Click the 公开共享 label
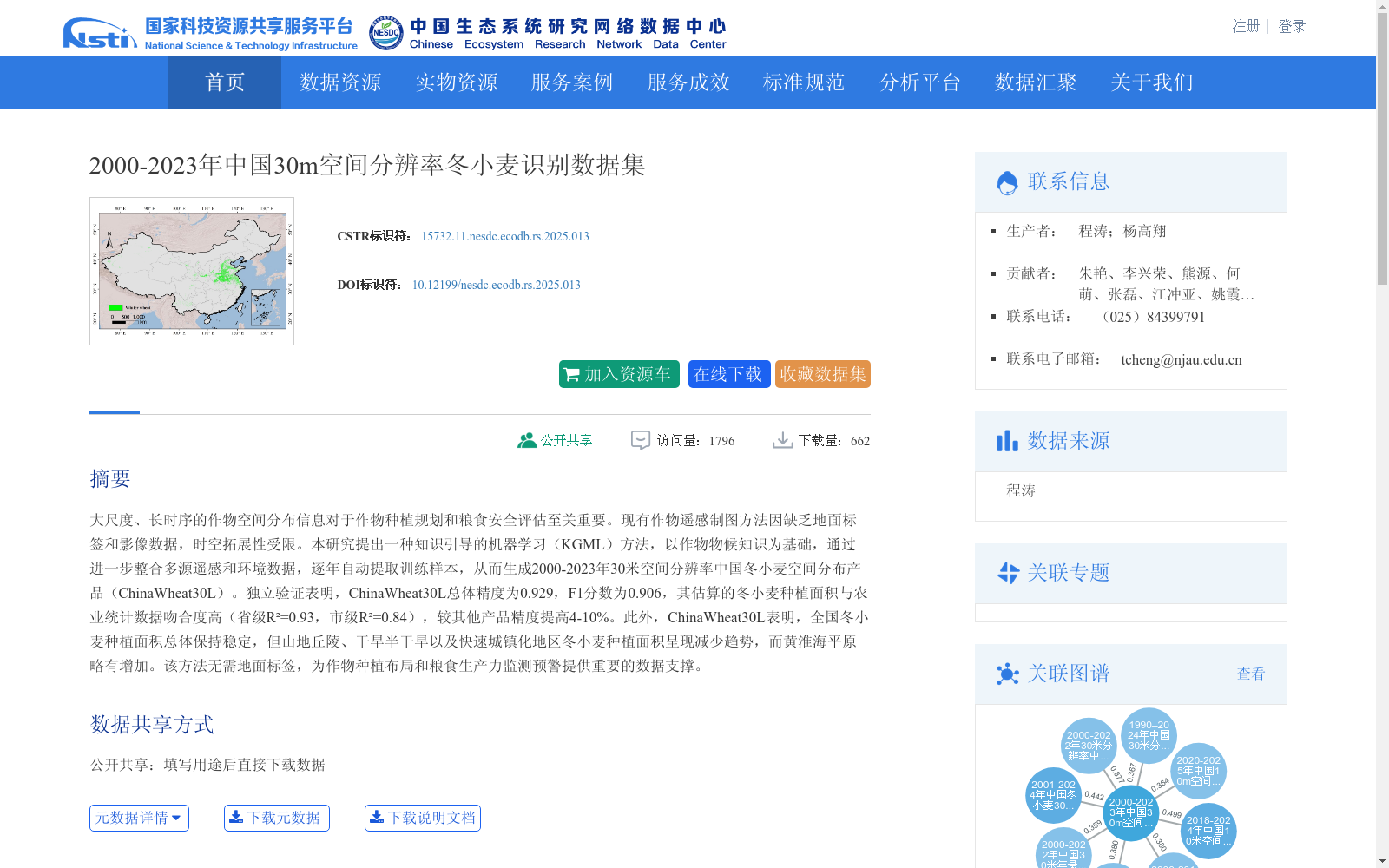This screenshot has width=1389, height=868. [566, 441]
